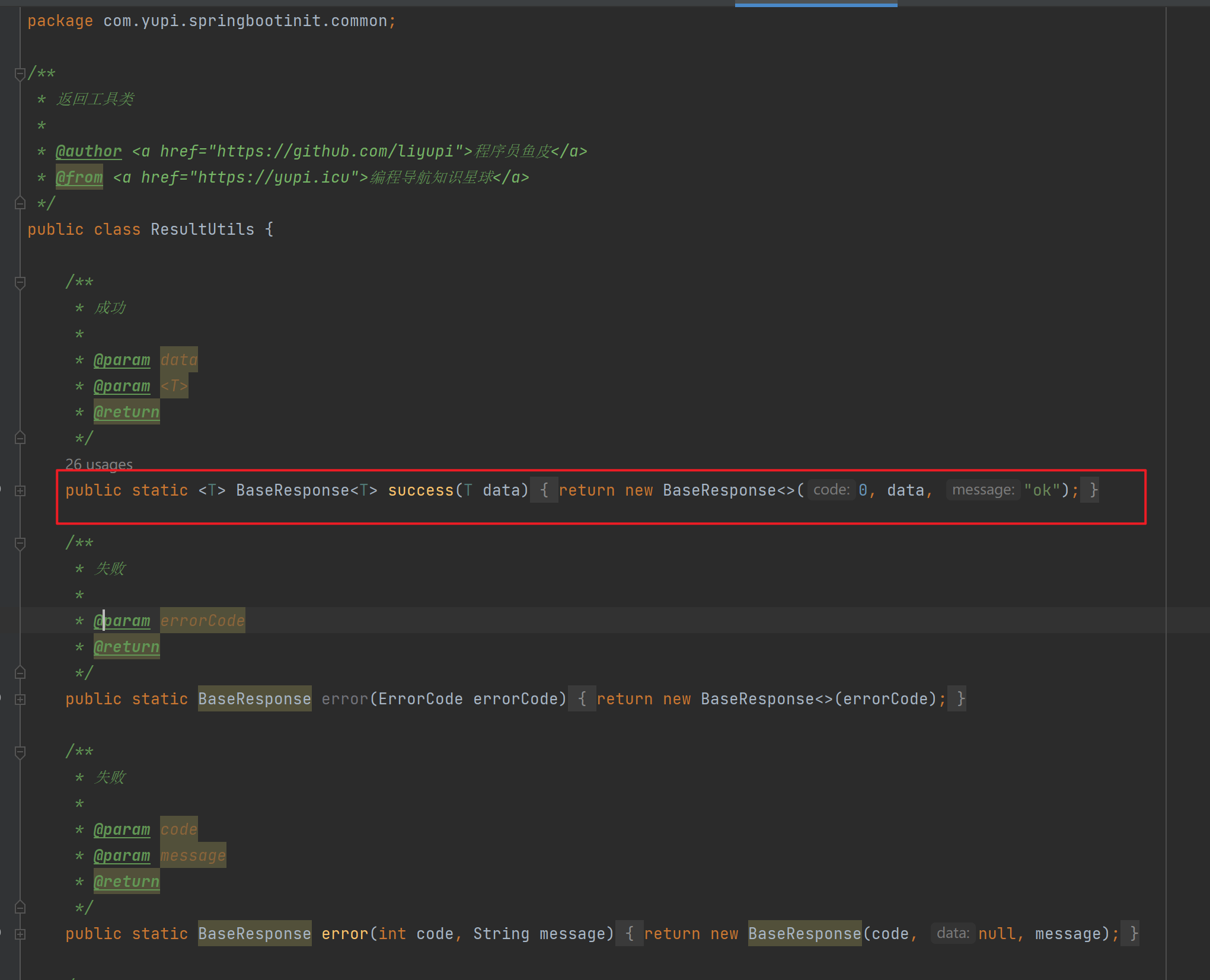Image resolution: width=1210 pixels, height=980 pixels.
Task: Collapse the class-level Javadoc comment fold marker
Action: tap(20, 74)
